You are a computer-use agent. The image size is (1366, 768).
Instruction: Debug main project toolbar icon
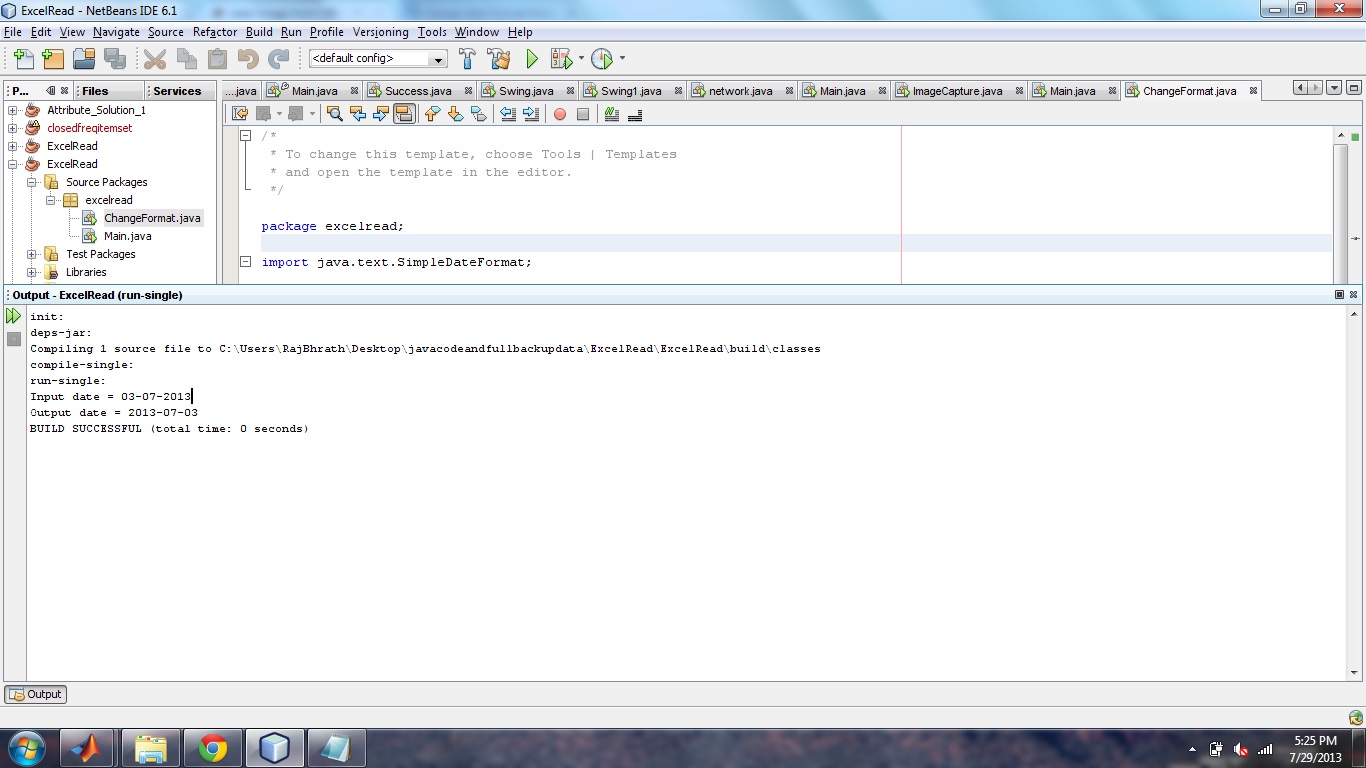[561, 59]
